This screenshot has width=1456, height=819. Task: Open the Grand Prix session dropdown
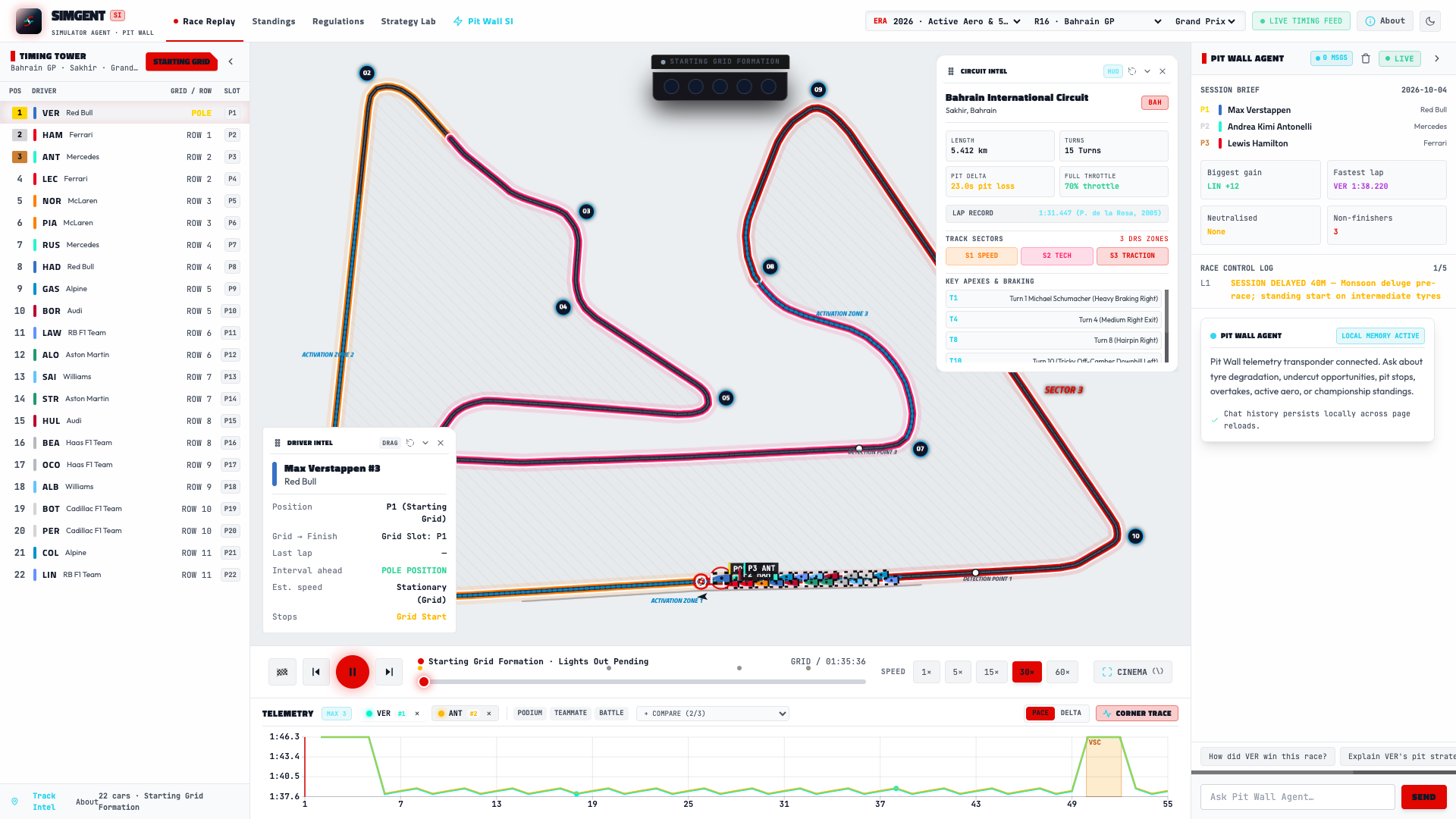[1205, 21]
